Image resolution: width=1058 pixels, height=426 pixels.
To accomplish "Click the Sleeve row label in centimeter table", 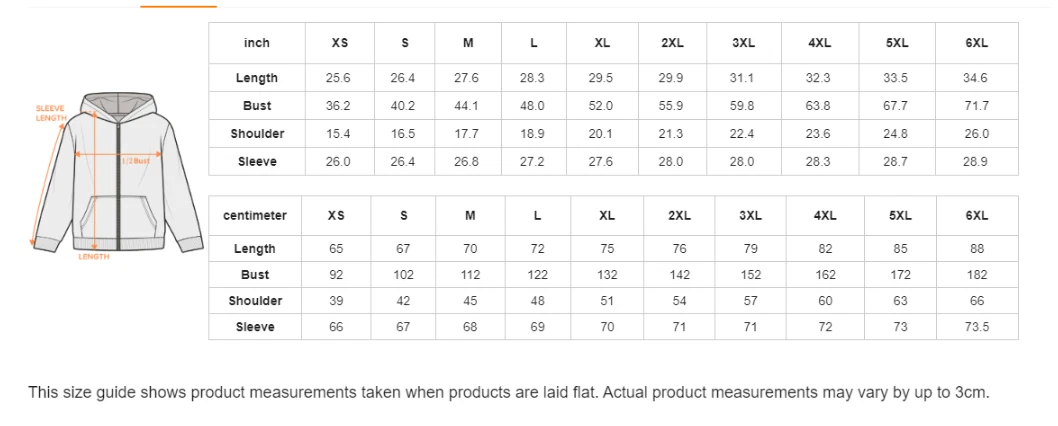I will pos(255,327).
